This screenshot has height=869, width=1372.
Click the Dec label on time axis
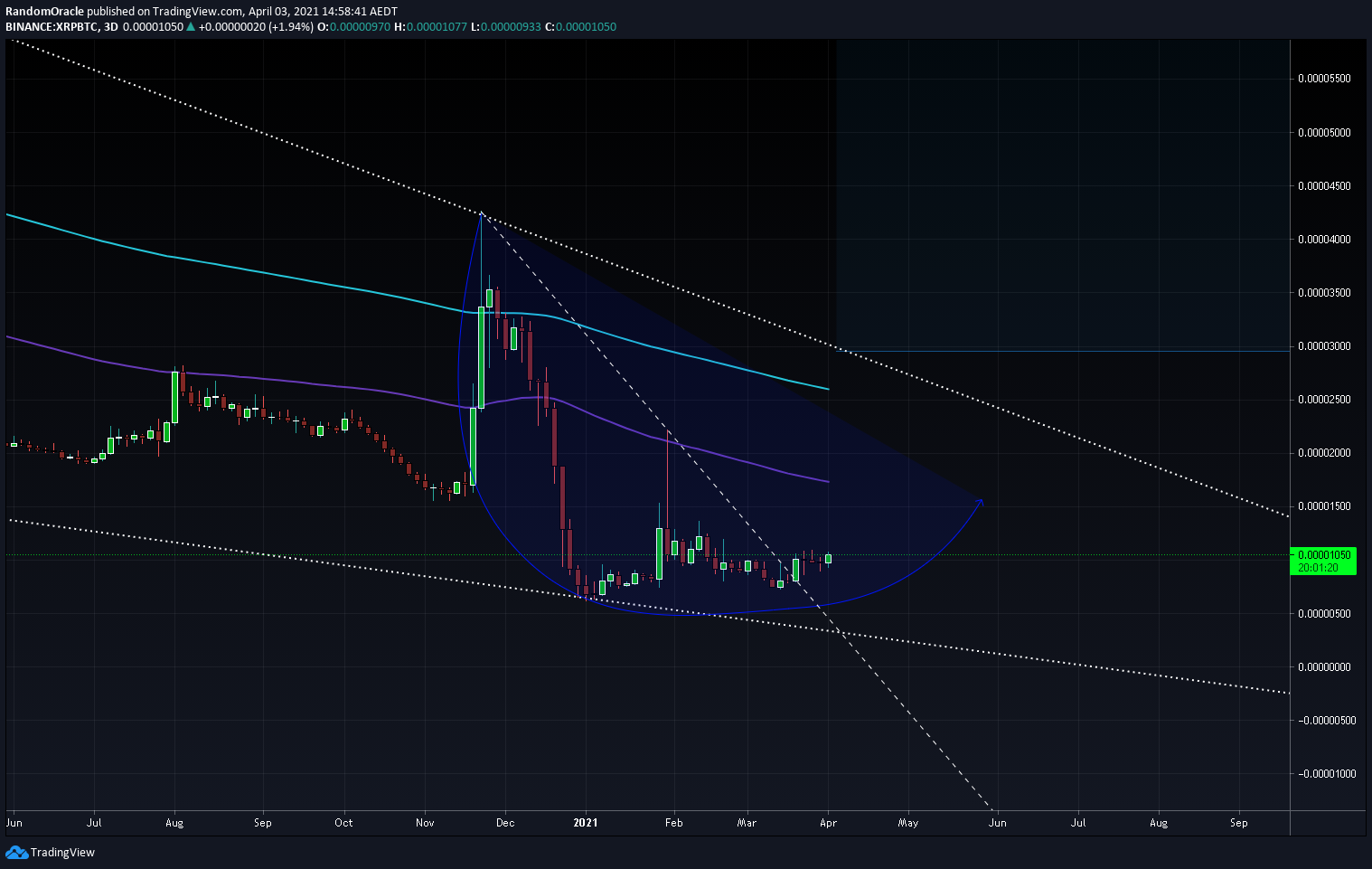504,823
